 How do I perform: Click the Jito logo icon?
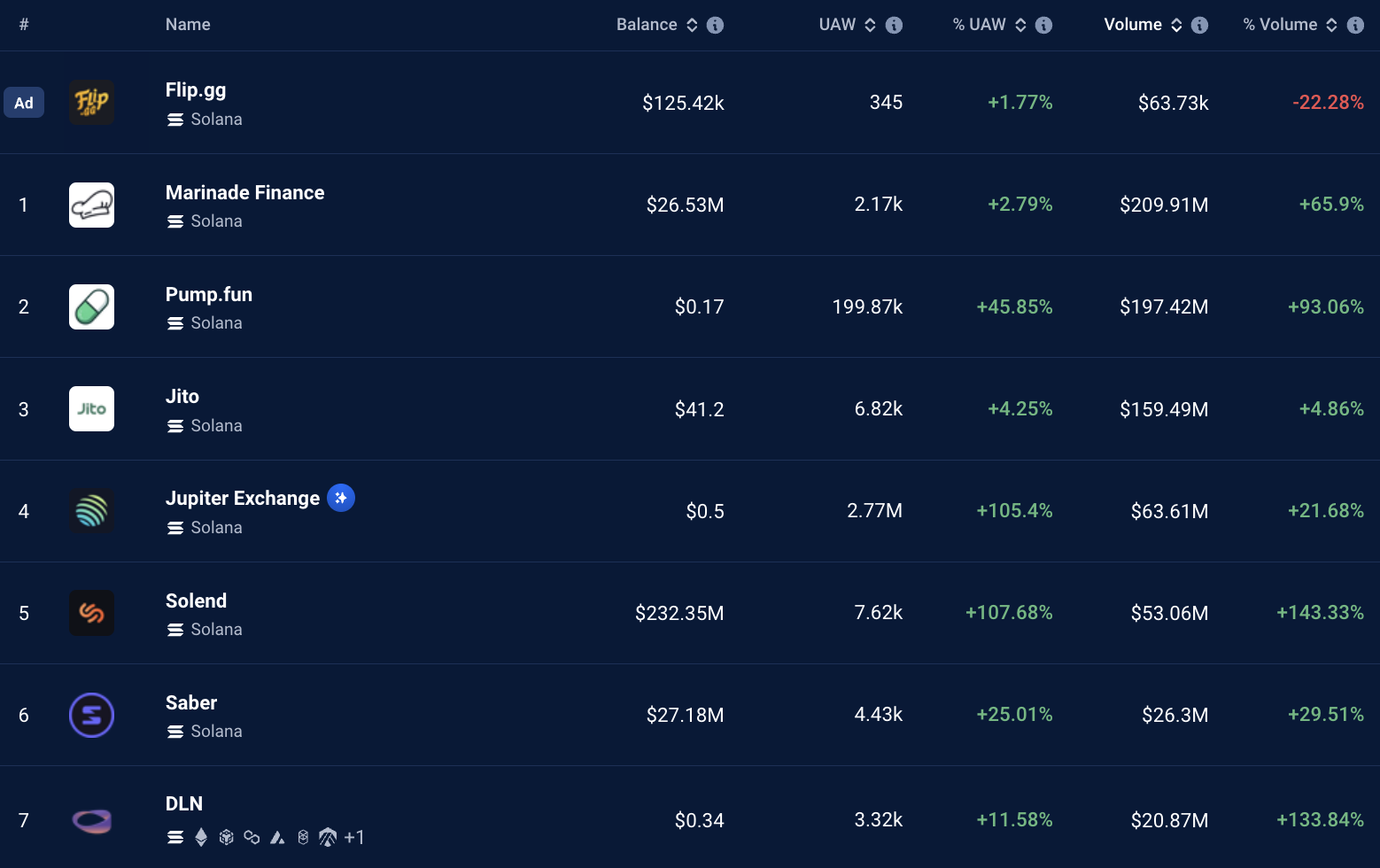point(92,409)
